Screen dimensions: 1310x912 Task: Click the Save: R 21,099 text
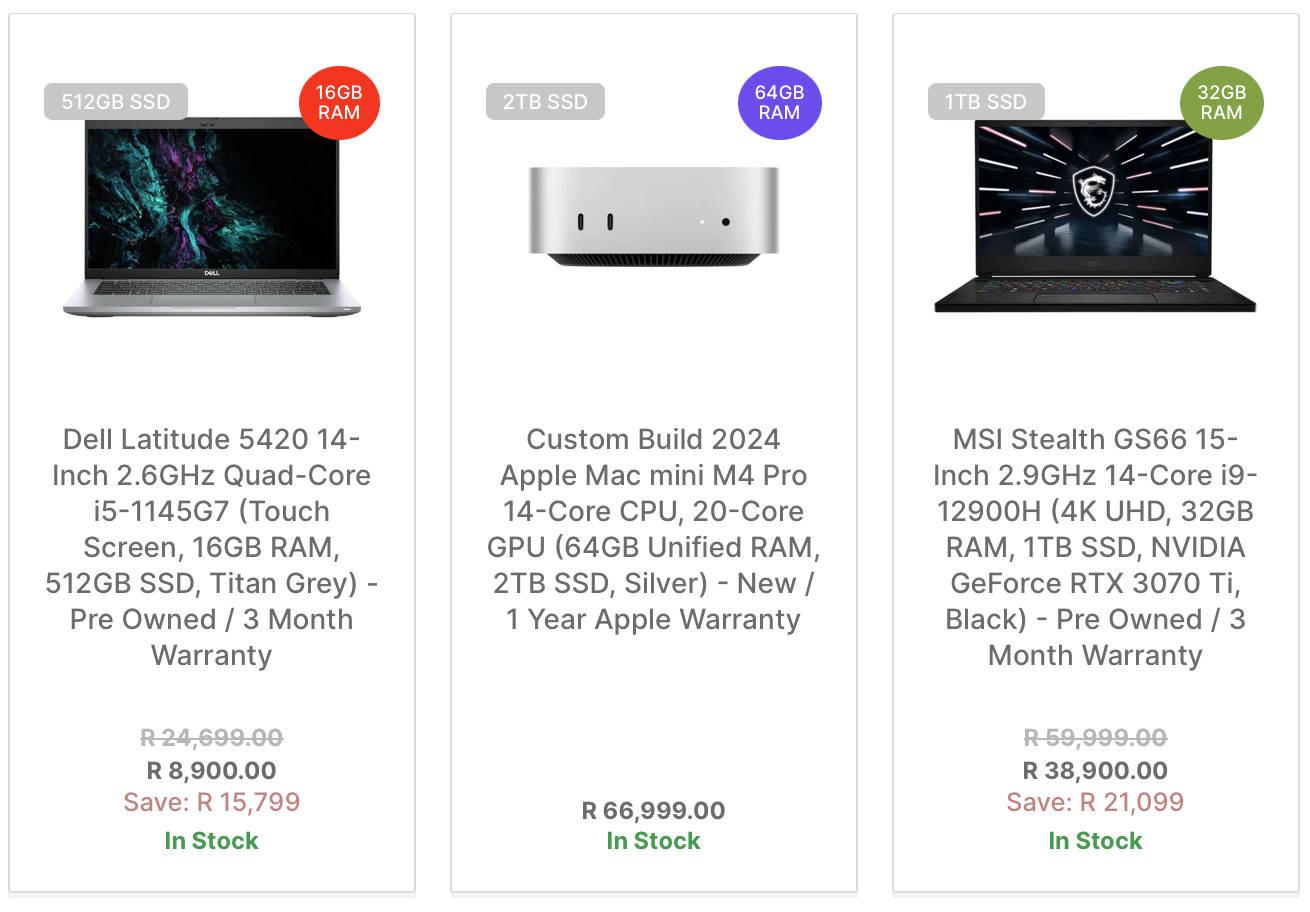(1095, 802)
